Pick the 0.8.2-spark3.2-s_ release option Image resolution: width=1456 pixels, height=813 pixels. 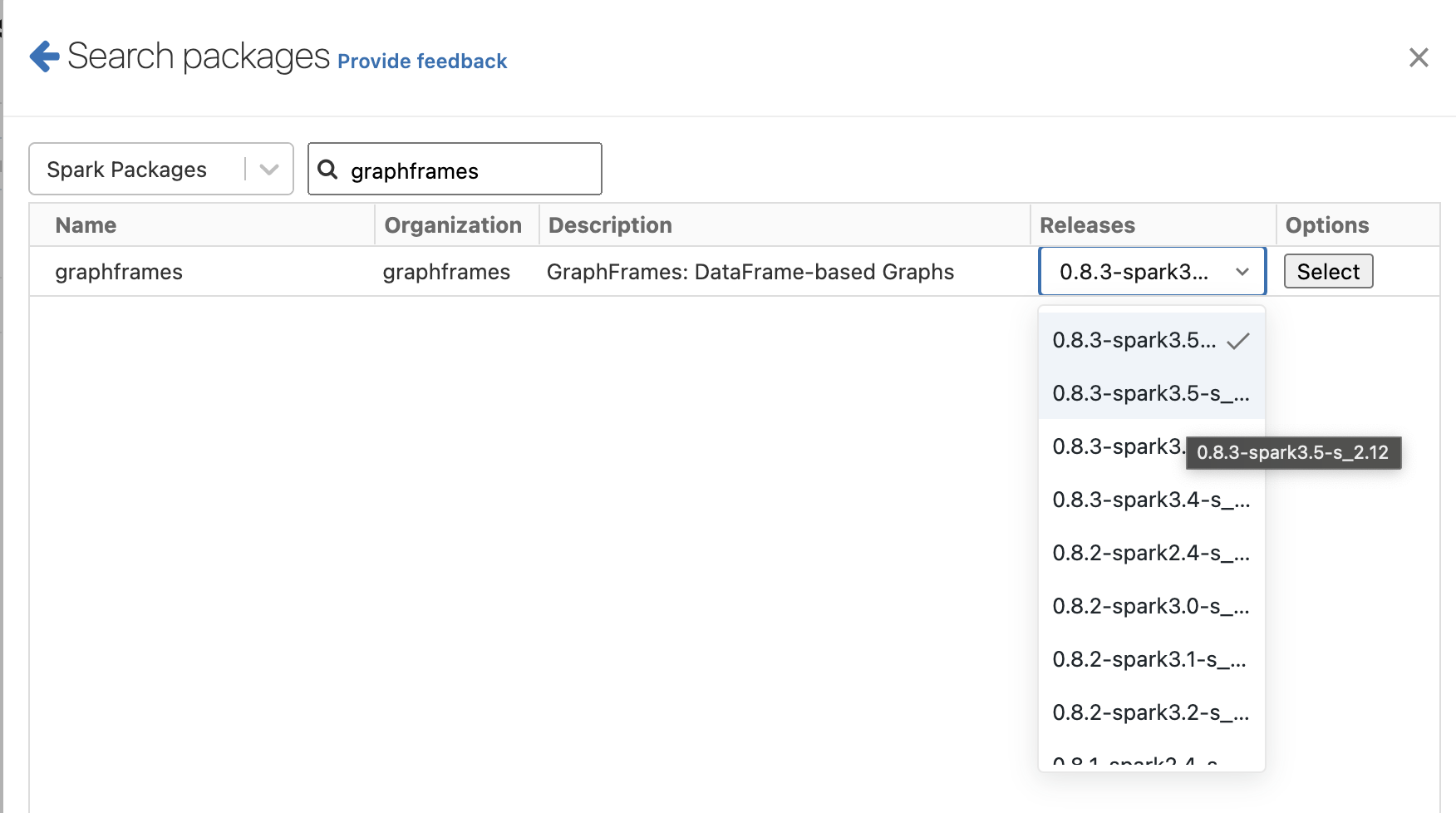click(1150, 712)
